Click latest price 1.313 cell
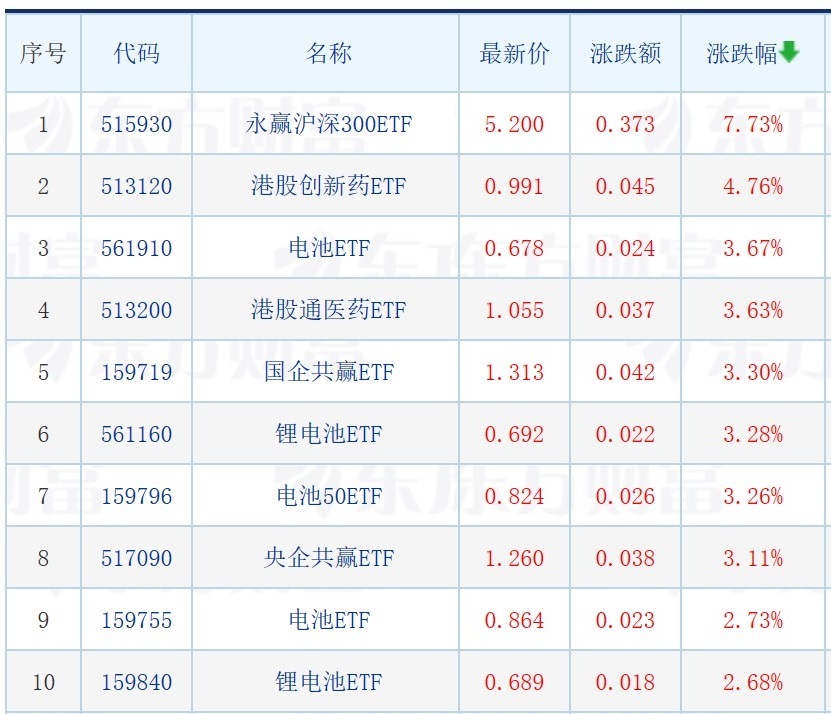Image resolution: width=831 pixels, height=714 pixels. [x=514, y=373]
